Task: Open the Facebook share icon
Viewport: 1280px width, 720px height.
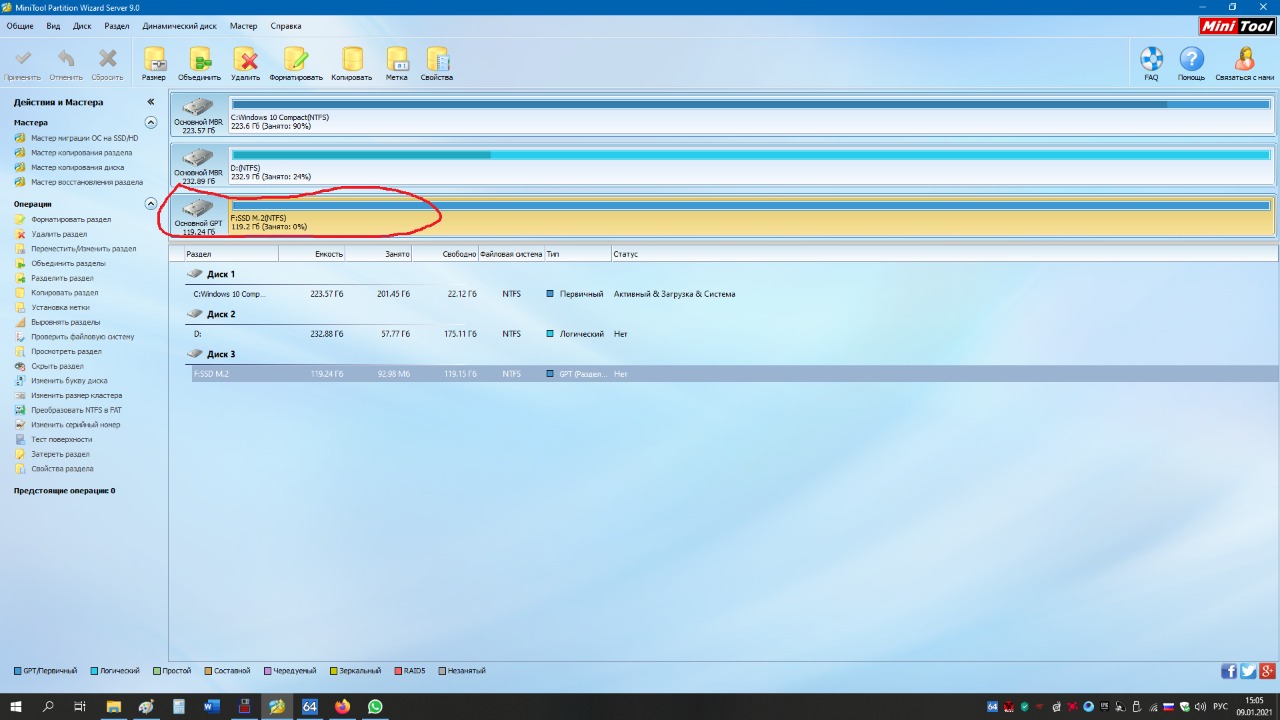Action: (1229, 671)
